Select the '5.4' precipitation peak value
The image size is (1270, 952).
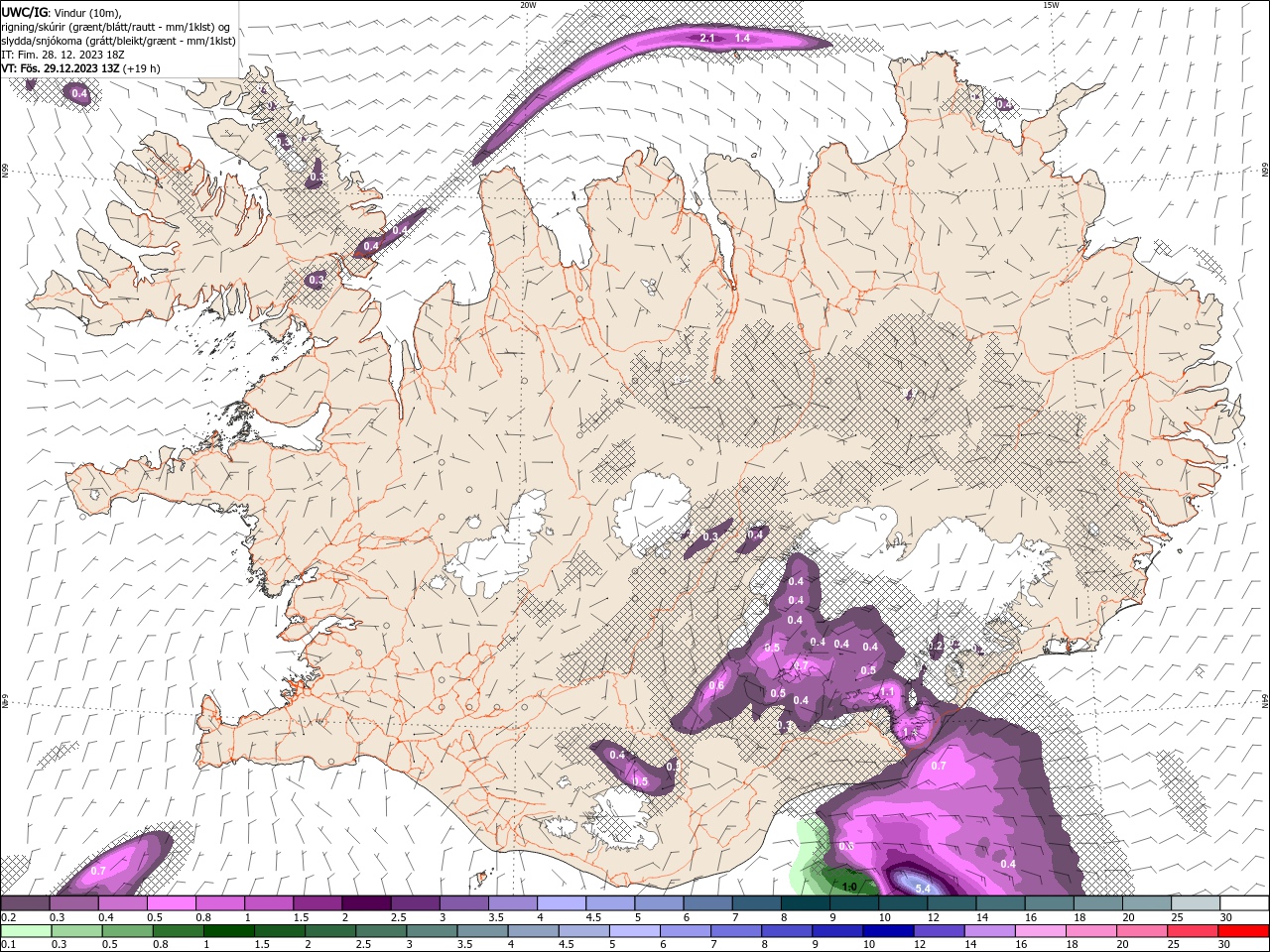click(x=922, y=889)
